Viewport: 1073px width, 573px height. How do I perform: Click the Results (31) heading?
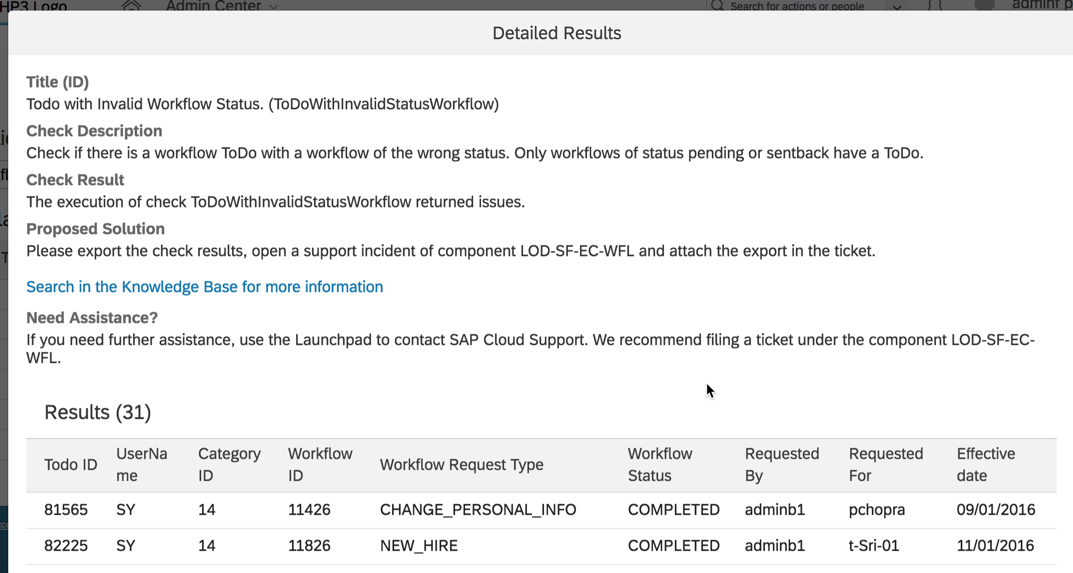point(98,412)
